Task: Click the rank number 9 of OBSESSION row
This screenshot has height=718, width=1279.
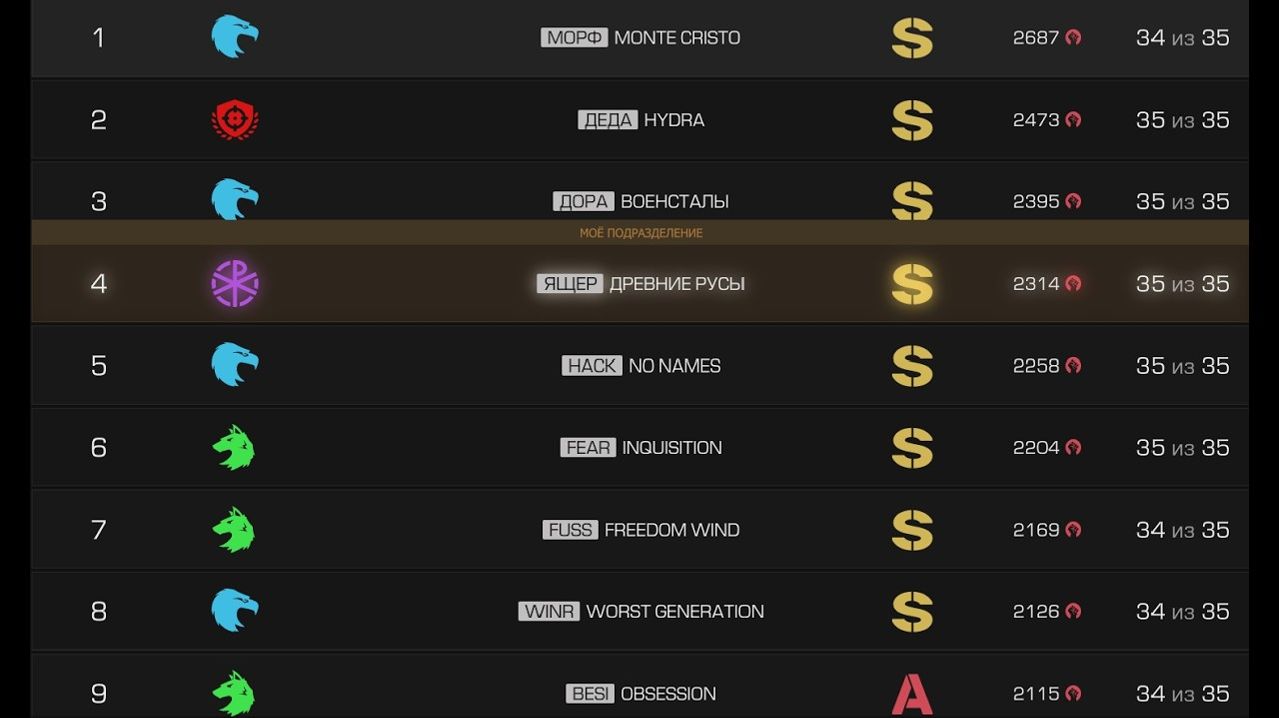Action: pyautogui.click(x=98, y=694)
